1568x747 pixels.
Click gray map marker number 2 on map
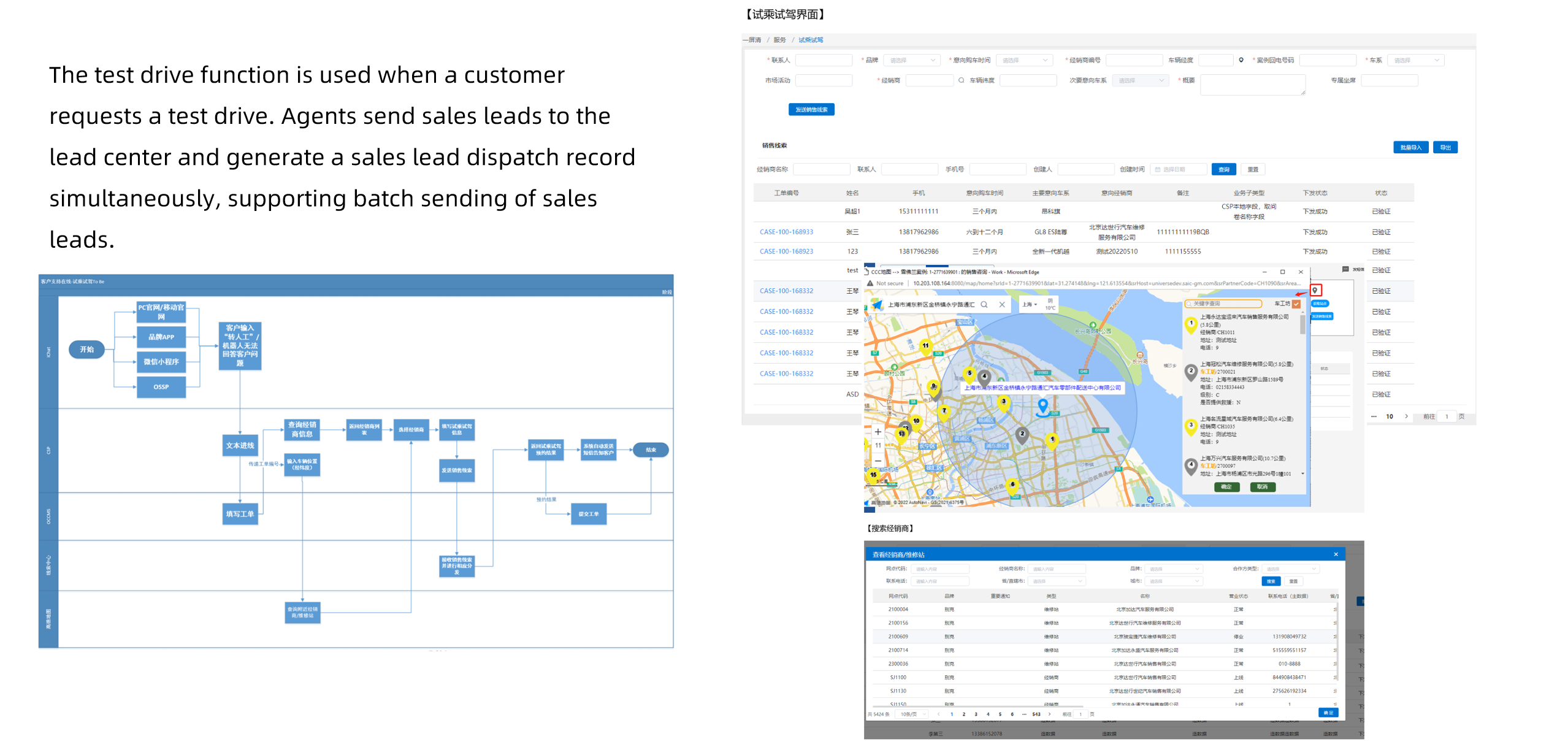point(1022,435)
